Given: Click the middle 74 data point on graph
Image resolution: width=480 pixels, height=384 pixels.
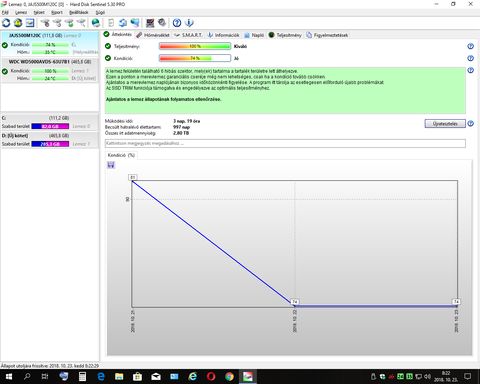Looking at the screenshot, I should [x=295, y=302].
